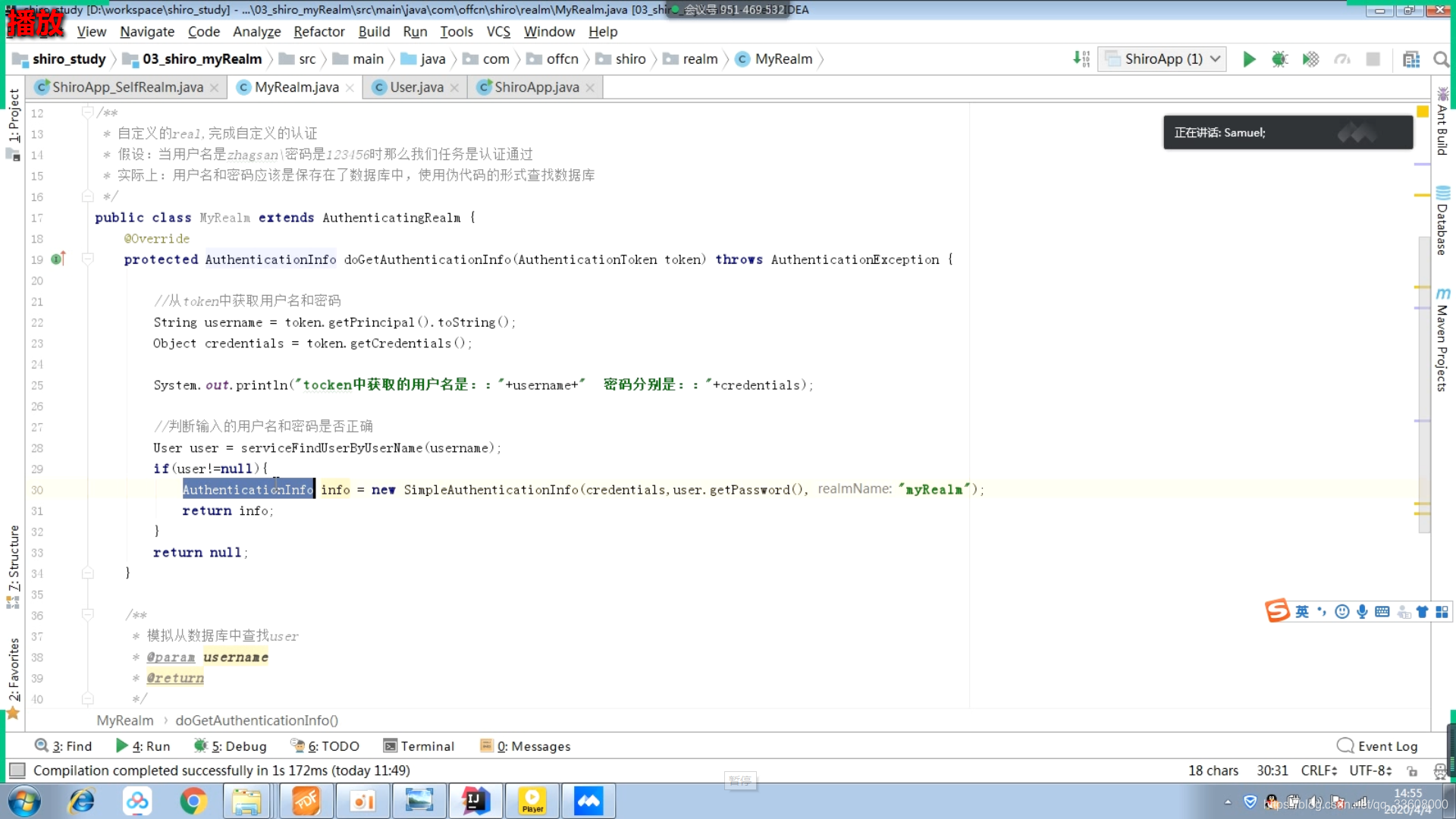Open IntelliJ IDEA from the taskbar
This screenshot has width=1456, height=819.
[475, 801]
